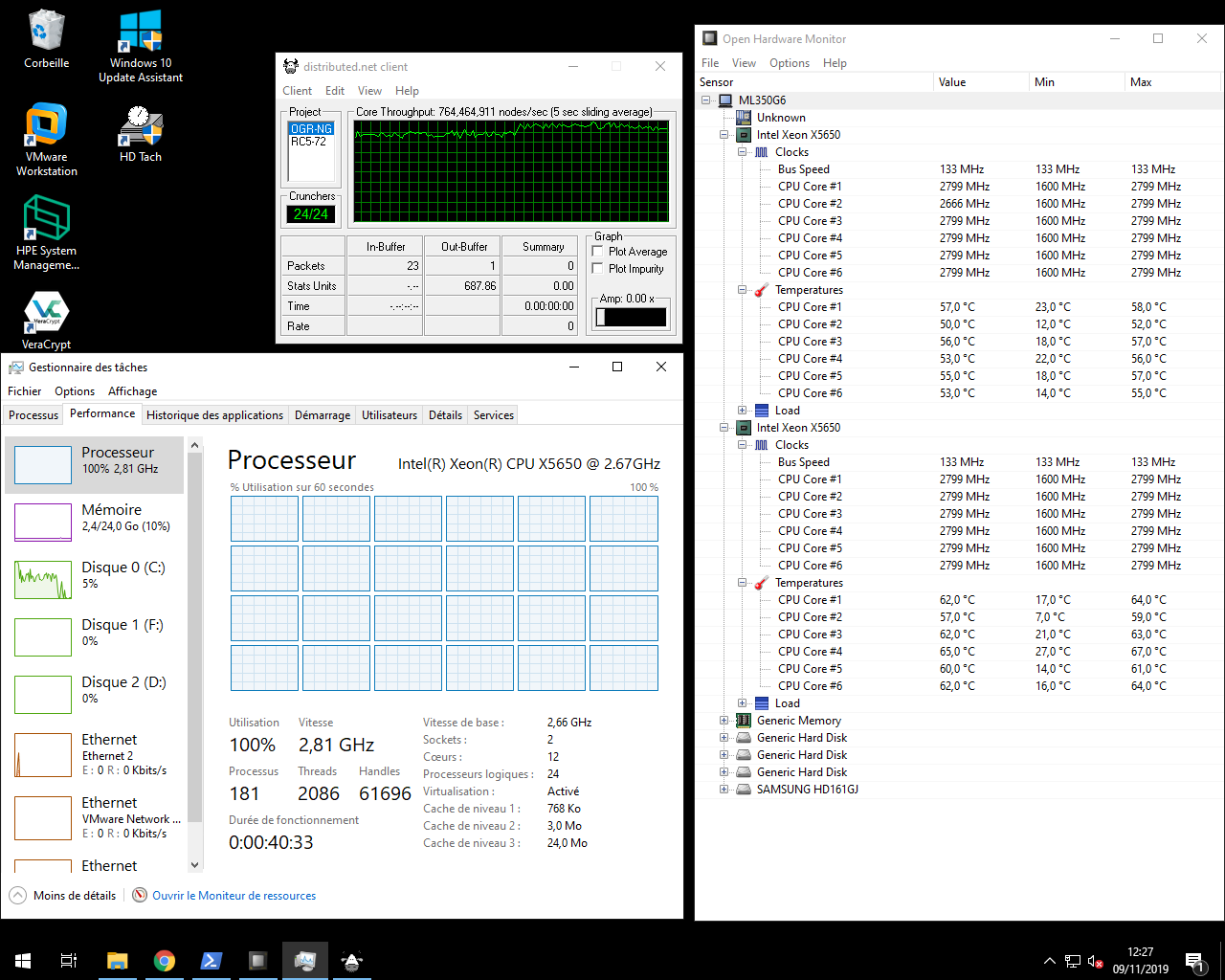Click the Resource Monitor icon in Task Manager
The width and height of the screenshot is (1225, 980).
[x=140, y=896]
